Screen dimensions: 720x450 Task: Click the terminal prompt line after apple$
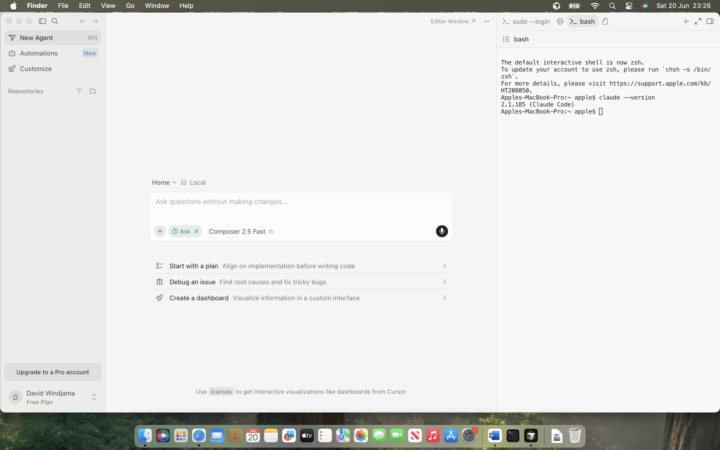point(601,112)
